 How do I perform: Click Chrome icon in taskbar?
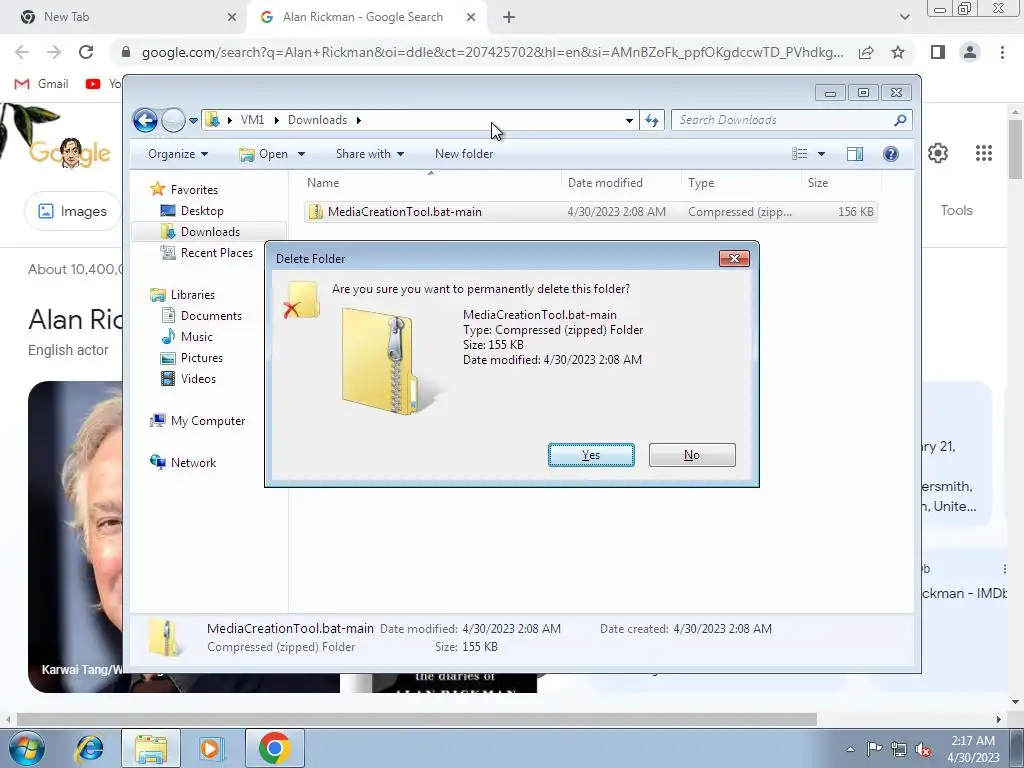(x=274, y=748)
